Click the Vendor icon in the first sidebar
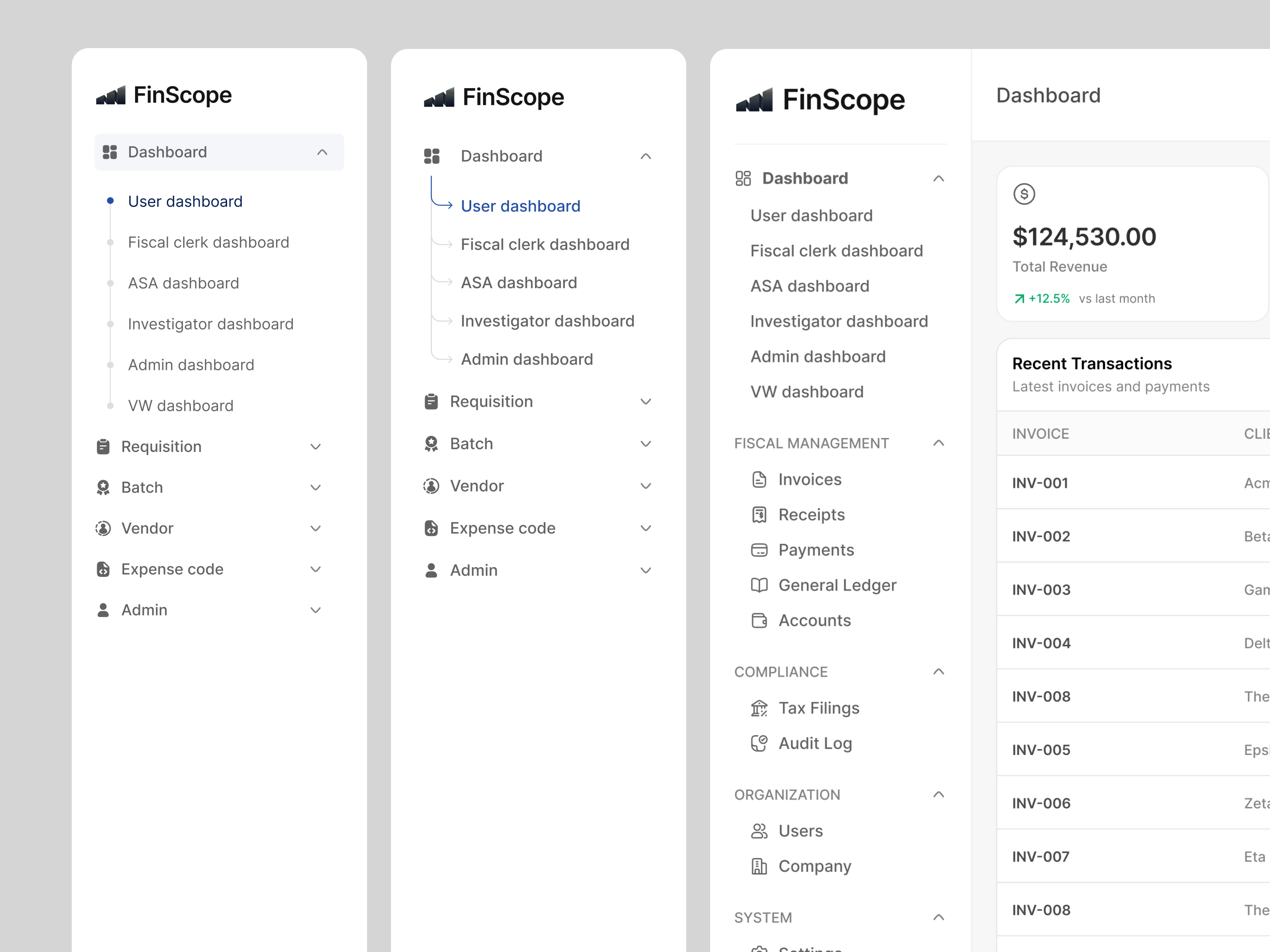The height and width of the screenshot is (952, 1270). [x=103, y=528]
